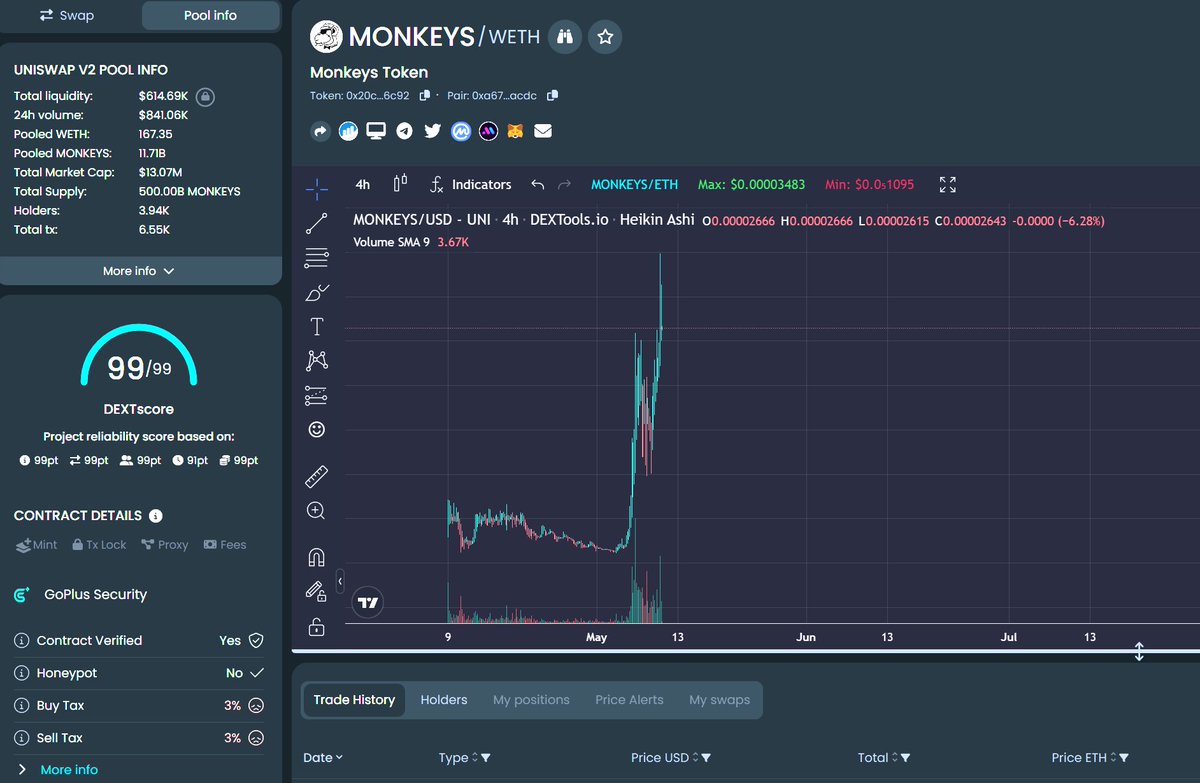Viewport: 1200px width, 783px height.
Task: Toggle stay in drawing mode pencil-lock
Action: (x=316, y=591)
